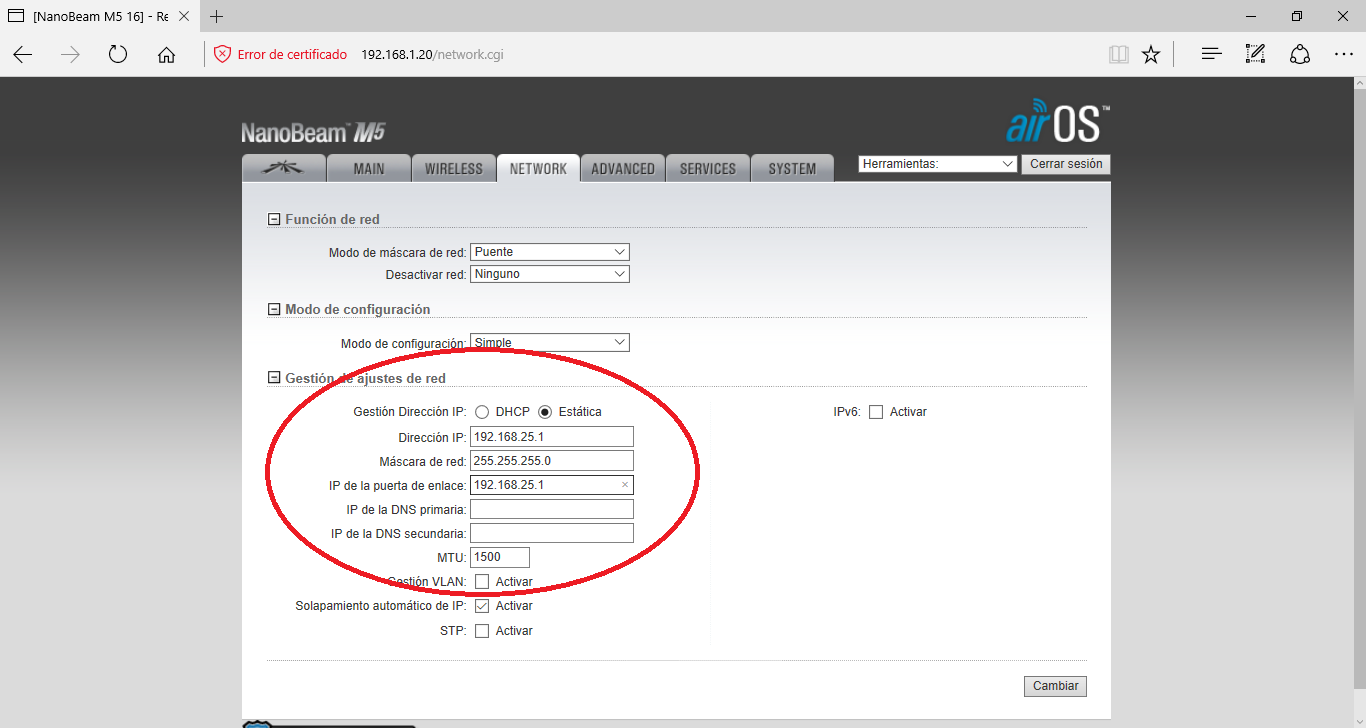Open the Ubiquiti logo tab
The image size is (1366, 728).
tap(284, 168)
